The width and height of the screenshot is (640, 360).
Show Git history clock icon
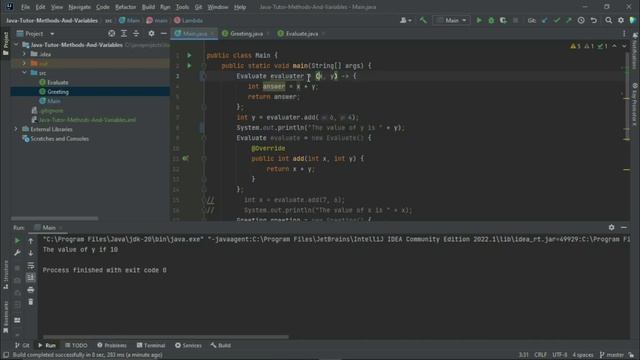(581, 20)
